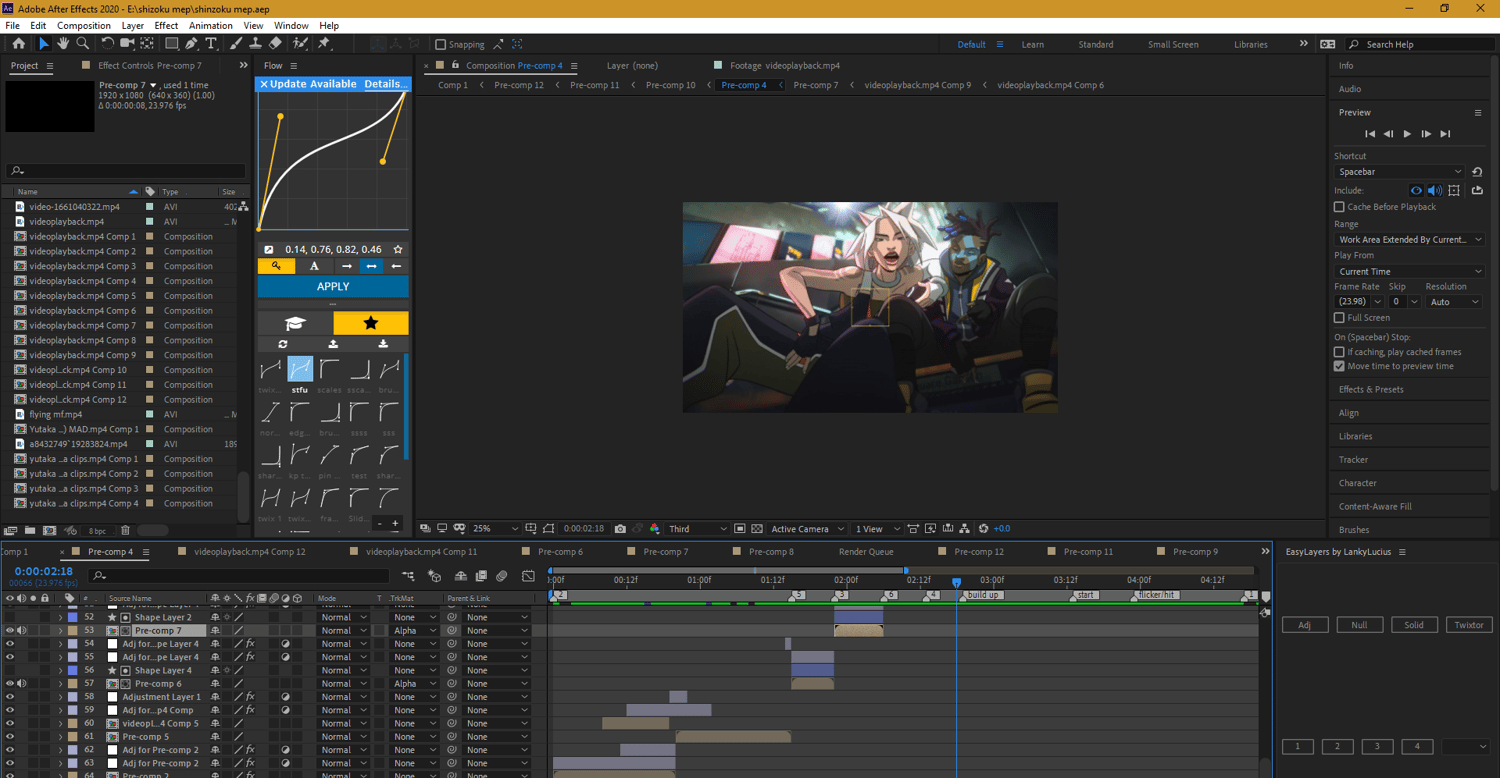Check If caching, play cached frames
Image resolution: width=1500 pixels, height=778 pixels.
click(x=1339, y=352)
